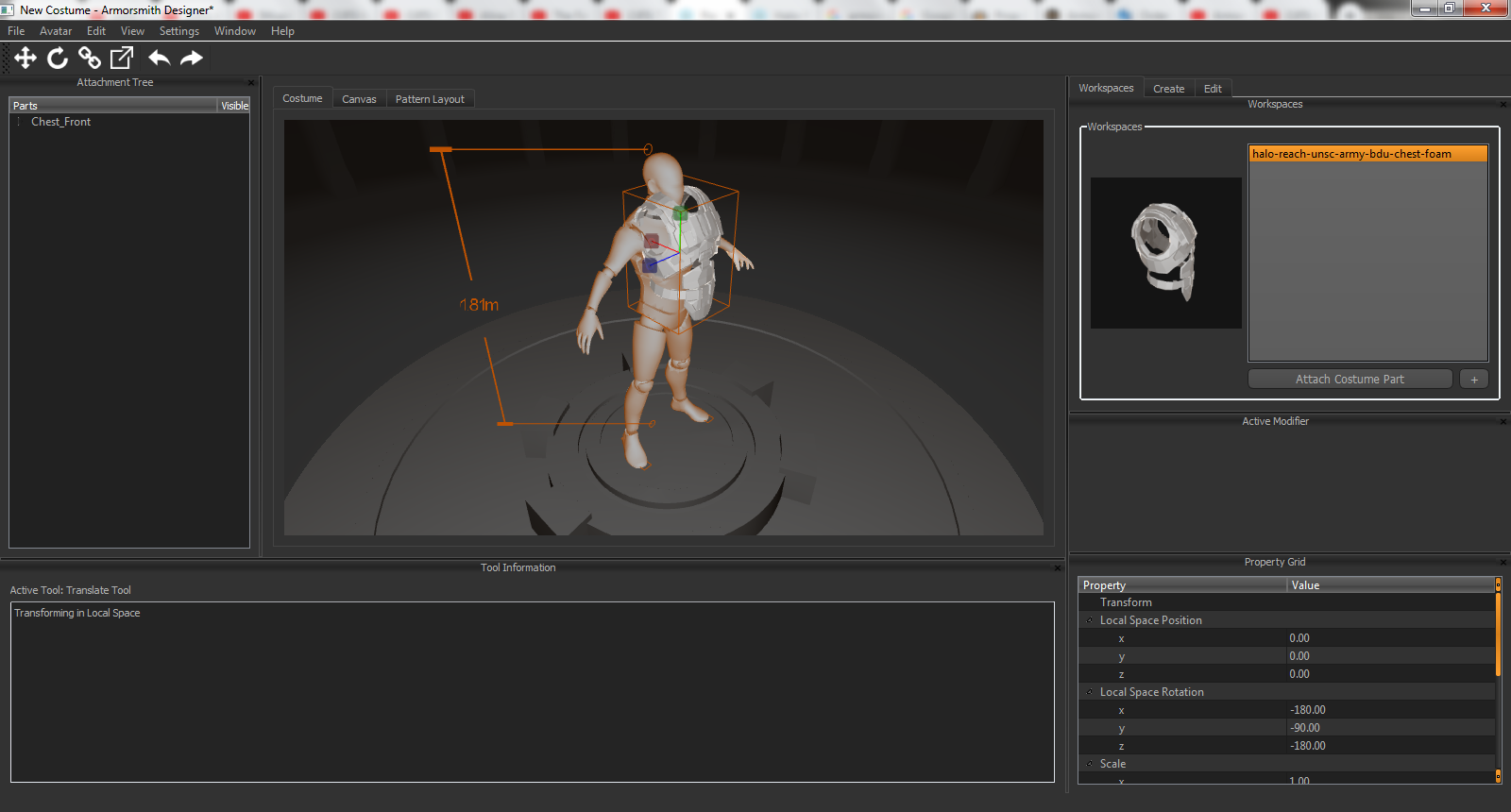Click the Transform row in Property Grid
1511x812 pixels.
pos(1287,603)
